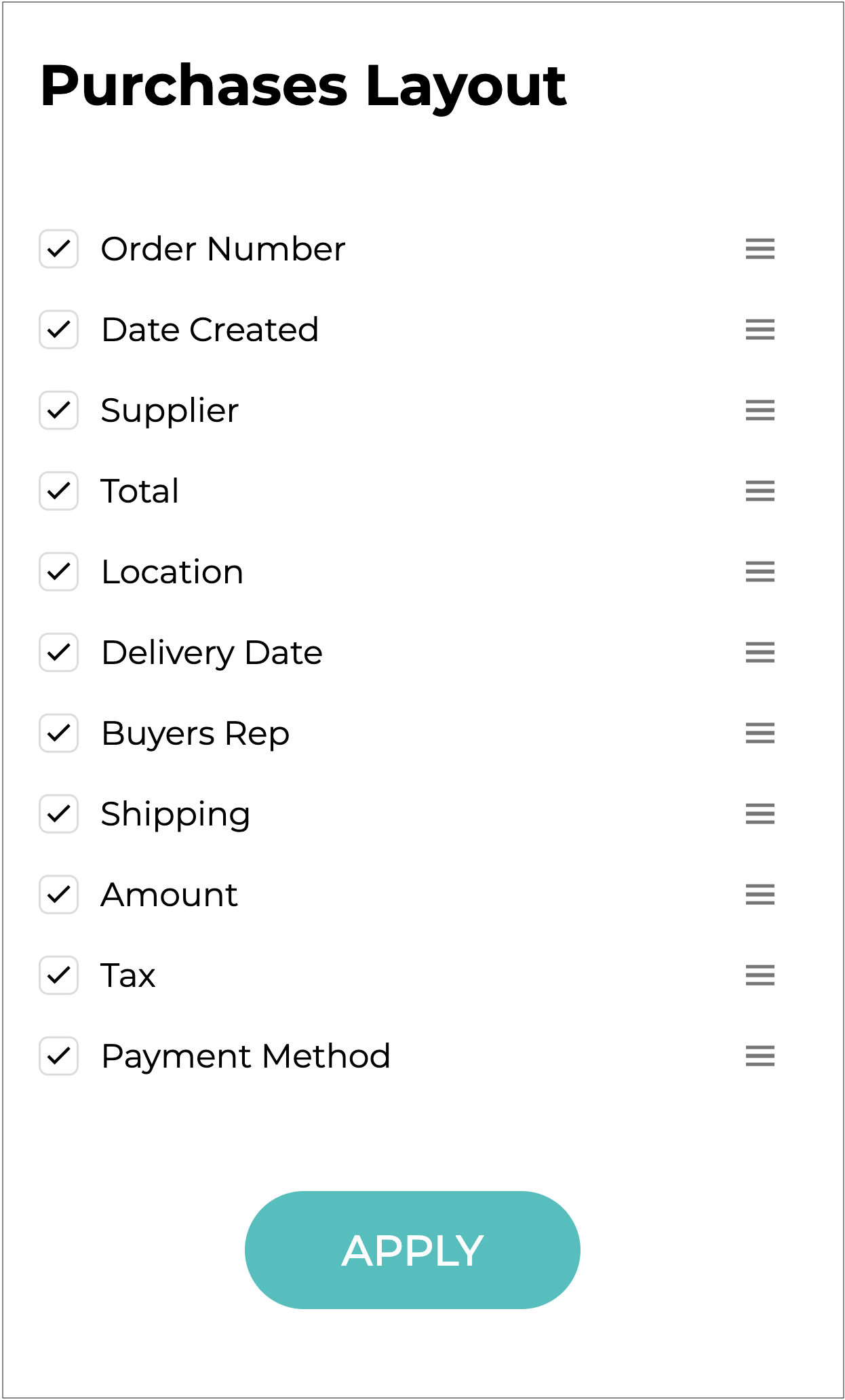
Task: Click the Location column label
Action: tap(172, 572)
